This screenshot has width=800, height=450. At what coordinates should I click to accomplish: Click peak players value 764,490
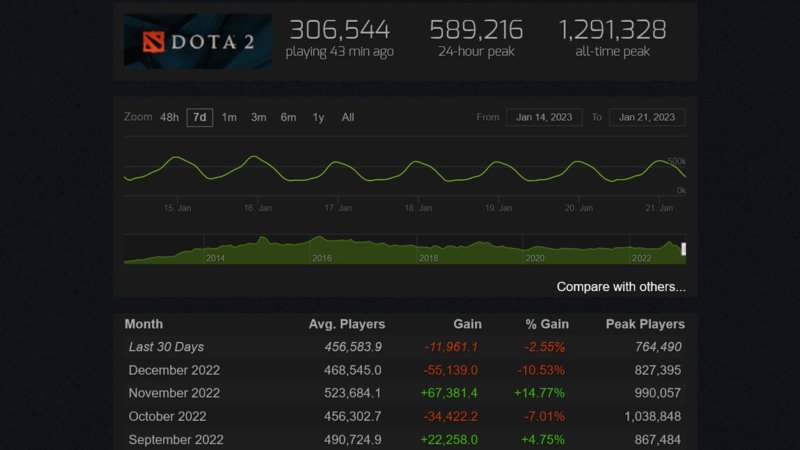tap(658, 347)
